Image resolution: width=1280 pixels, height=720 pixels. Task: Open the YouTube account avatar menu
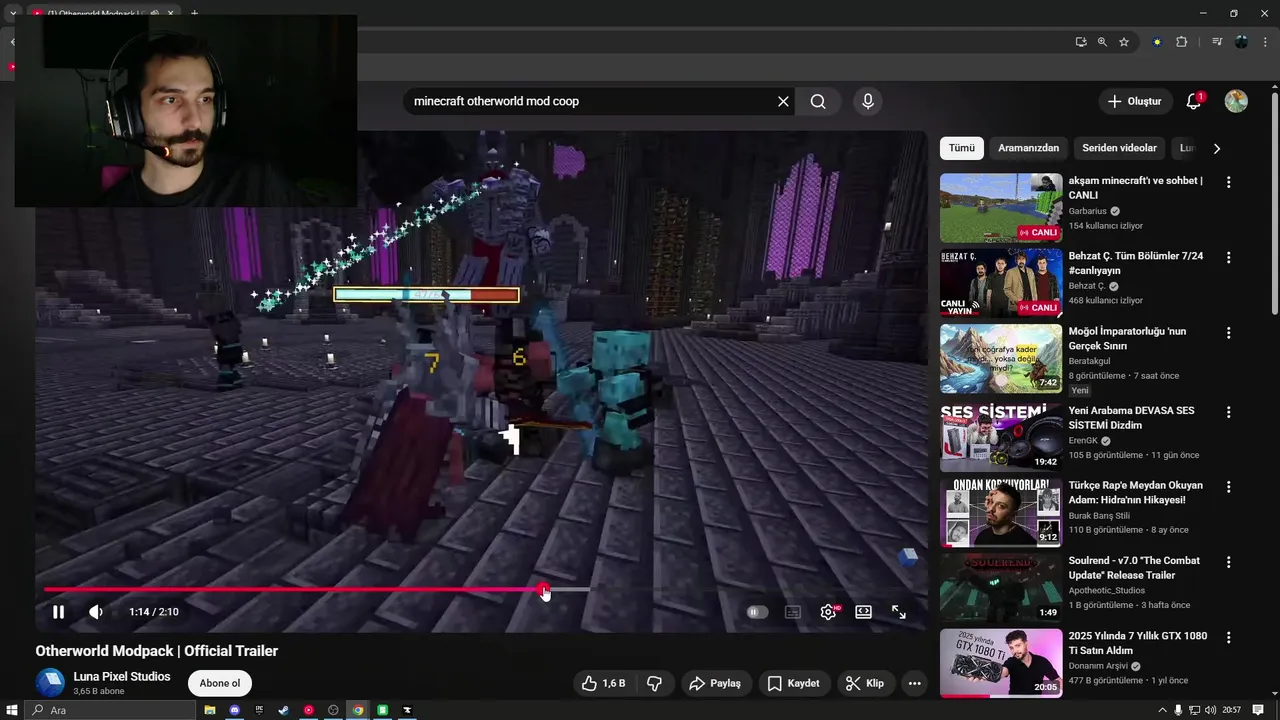(1236, 101)
